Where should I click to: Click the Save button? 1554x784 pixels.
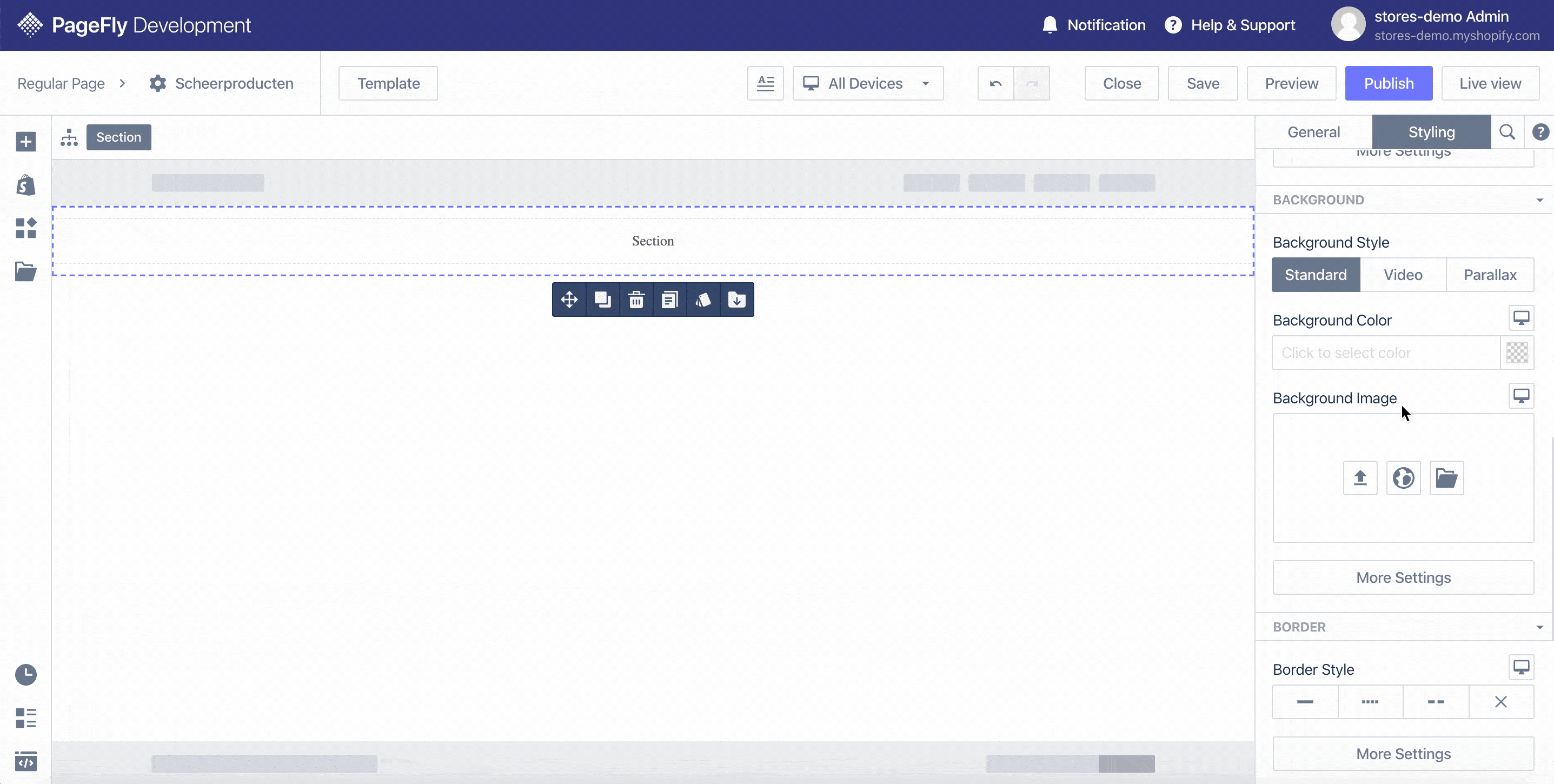[x=1203, y=83]
